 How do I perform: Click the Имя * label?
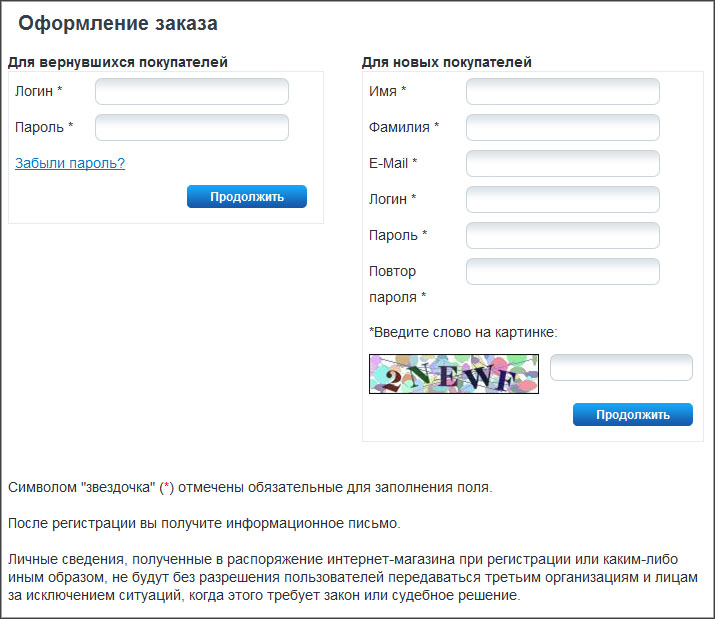[388, 91]
